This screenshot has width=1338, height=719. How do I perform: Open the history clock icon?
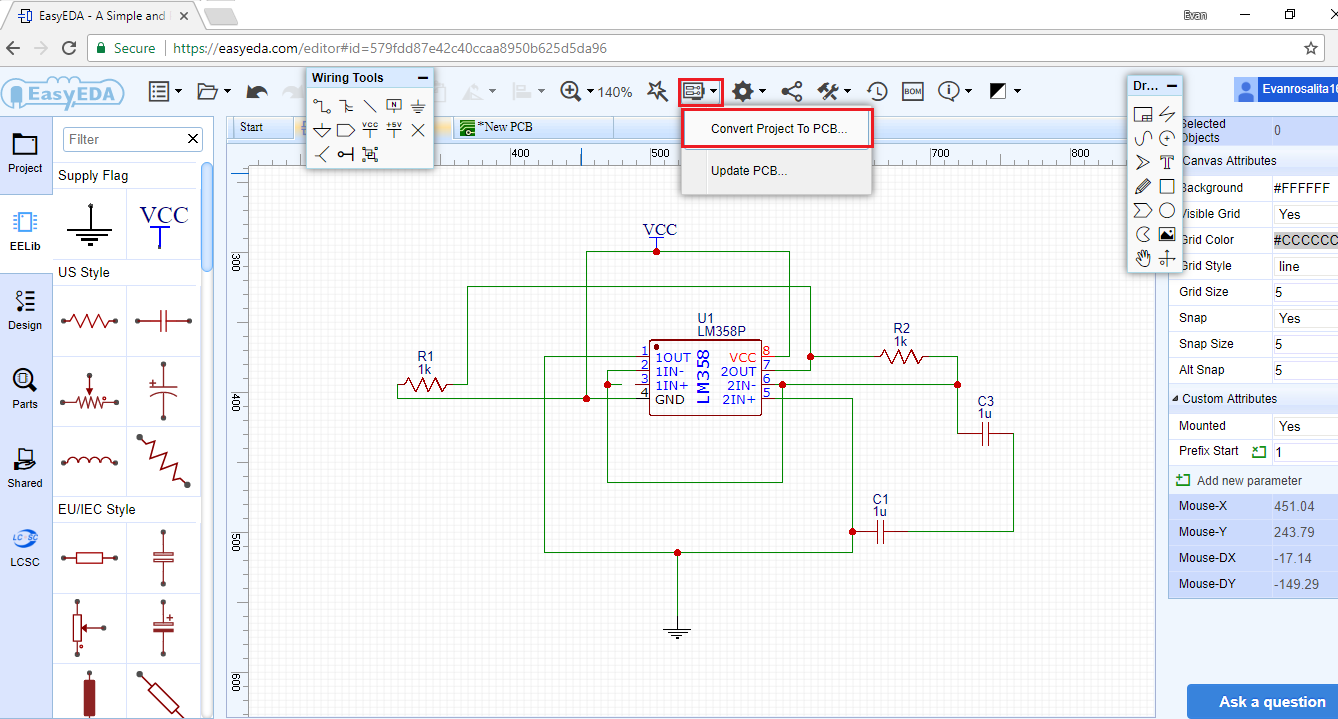click(x=876, y=91)
